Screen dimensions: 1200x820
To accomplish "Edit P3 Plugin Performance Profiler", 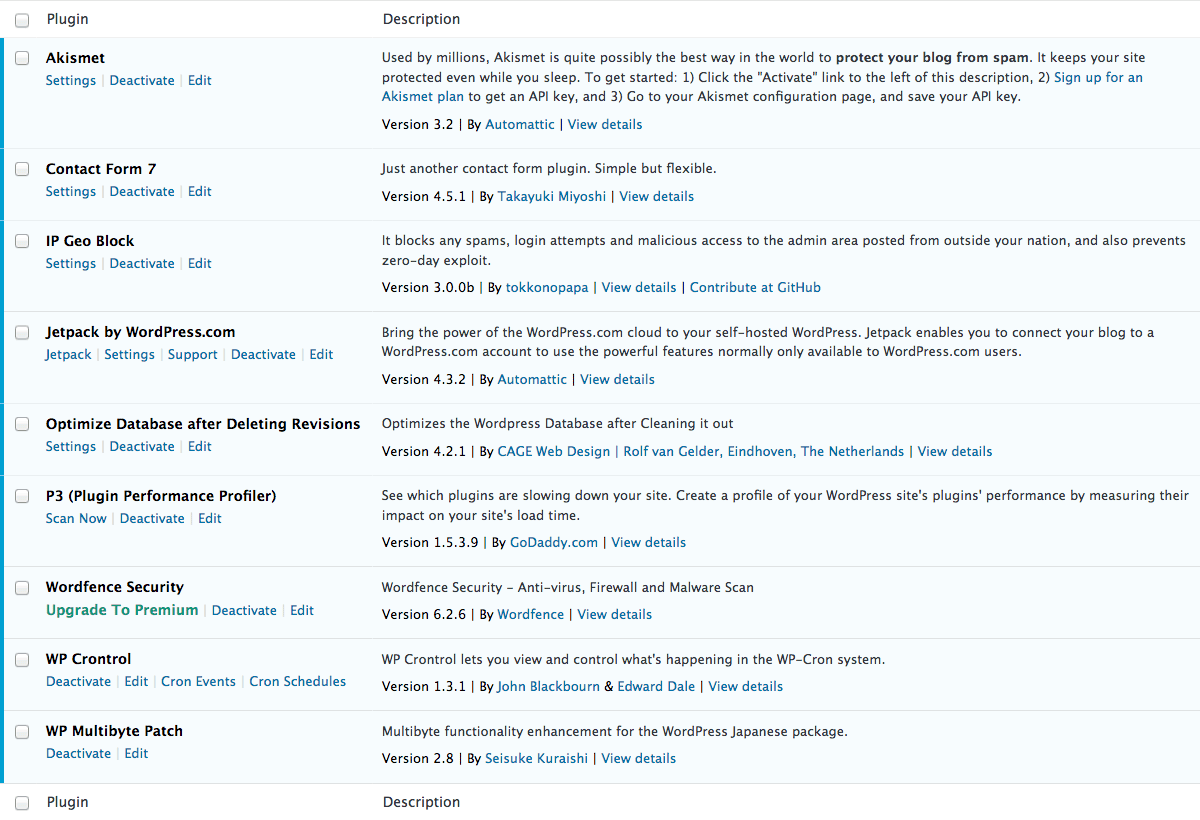I will (210, 518).
